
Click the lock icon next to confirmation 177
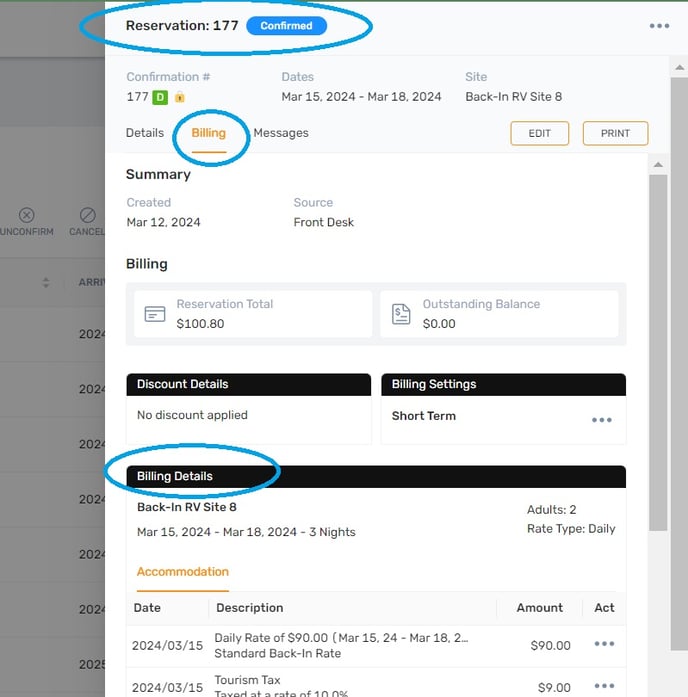click(180, 97)
